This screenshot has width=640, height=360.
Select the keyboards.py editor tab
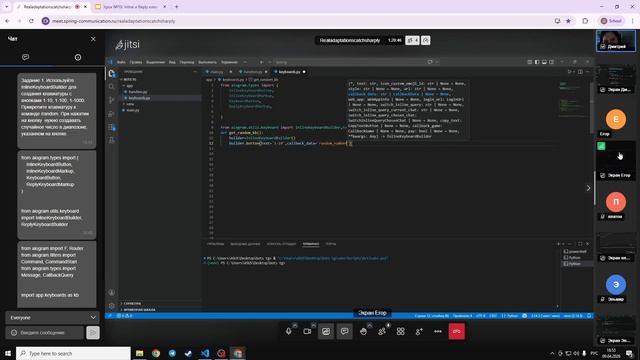pyautogui.click(x=290, y=72)
